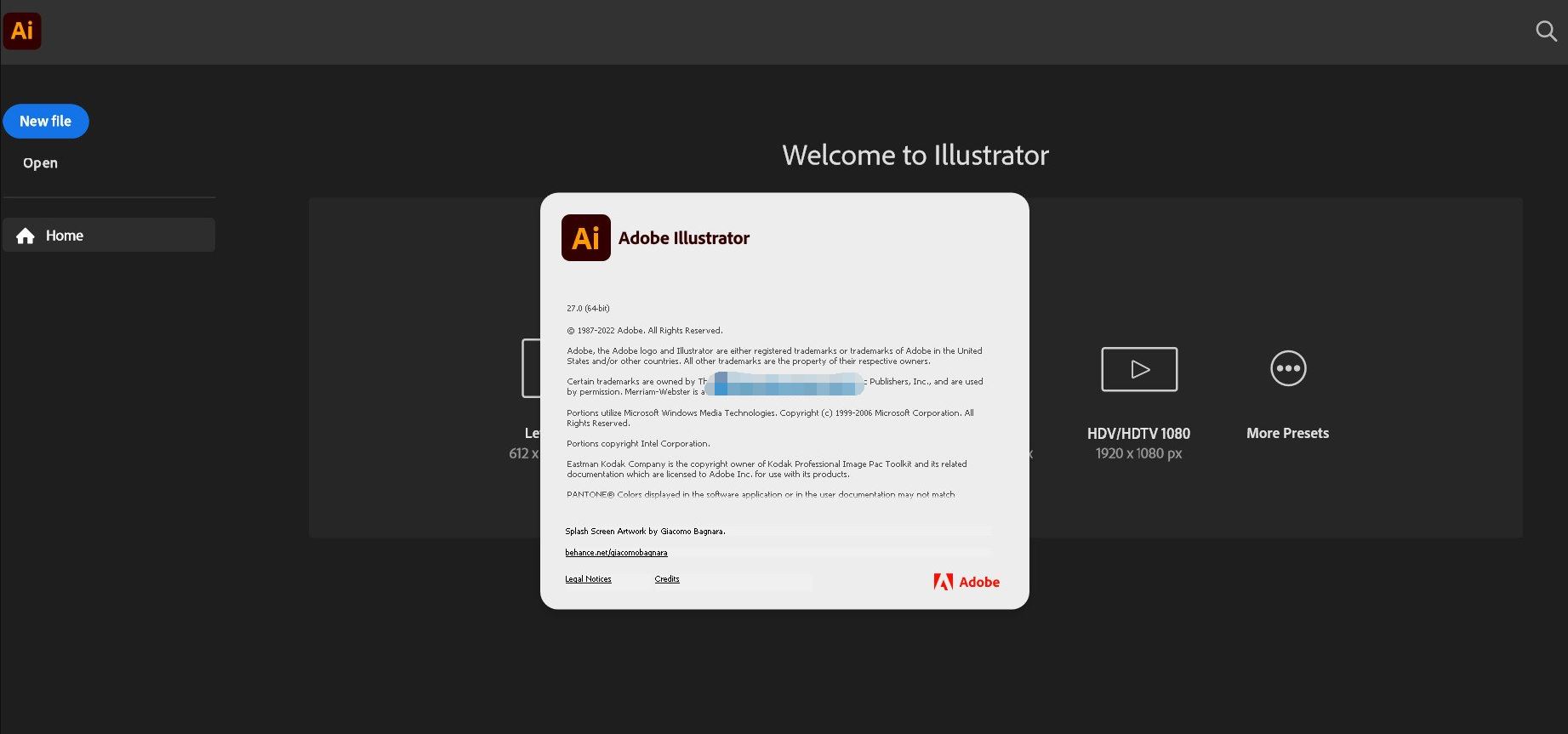
Task: Click the Open button in left sidebar
Action: [x=40, y=163]
